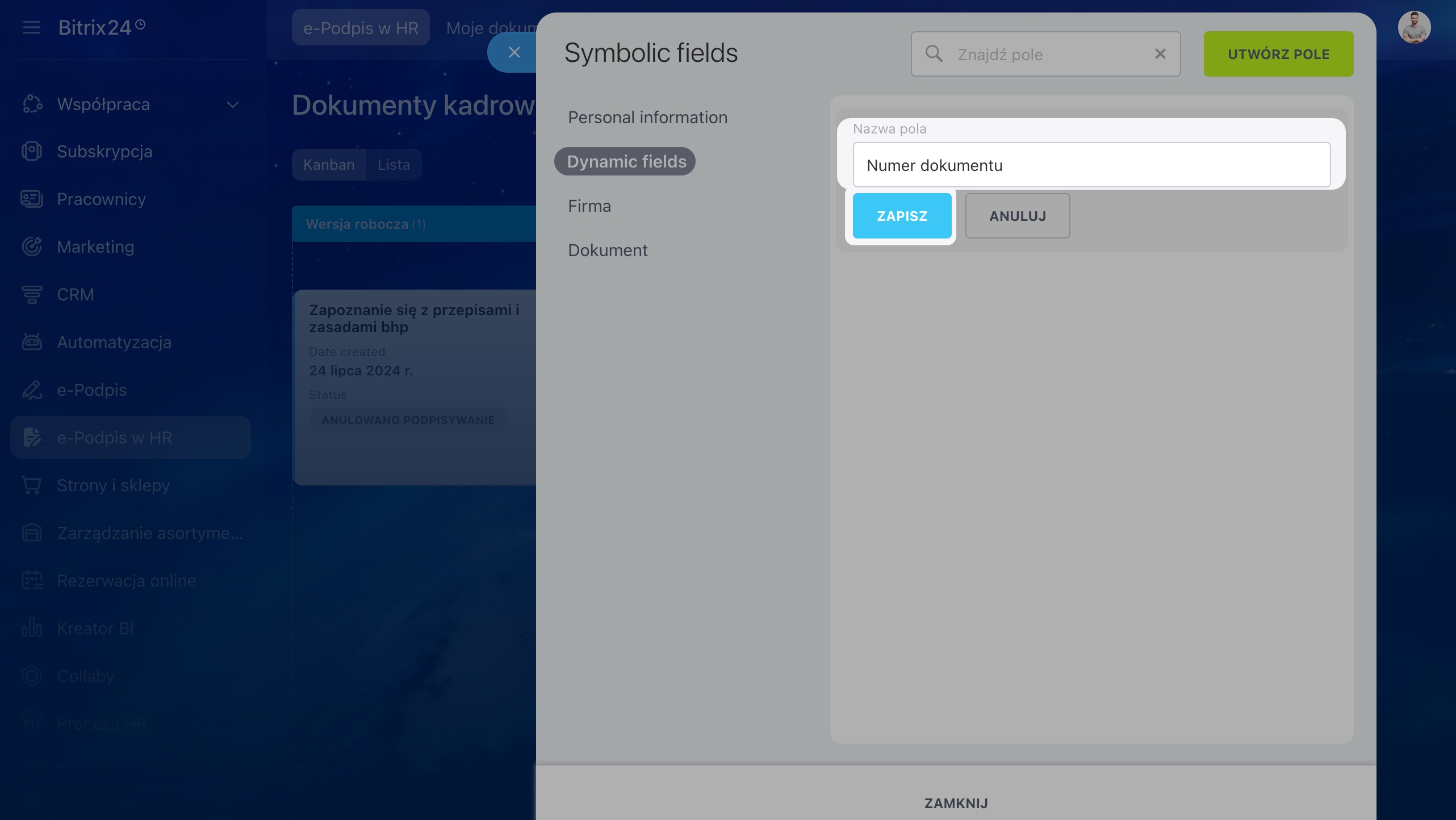Image resolution: width=1456 pixels, height=820 pixels.
Task: Clear the Znajdź pole search box
Action: [x=1160, y=54]
